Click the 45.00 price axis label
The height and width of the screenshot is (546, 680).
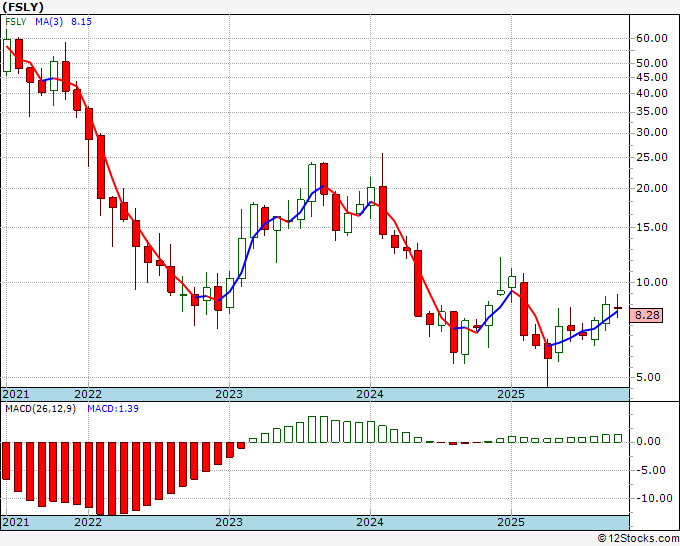click(651, 77)
